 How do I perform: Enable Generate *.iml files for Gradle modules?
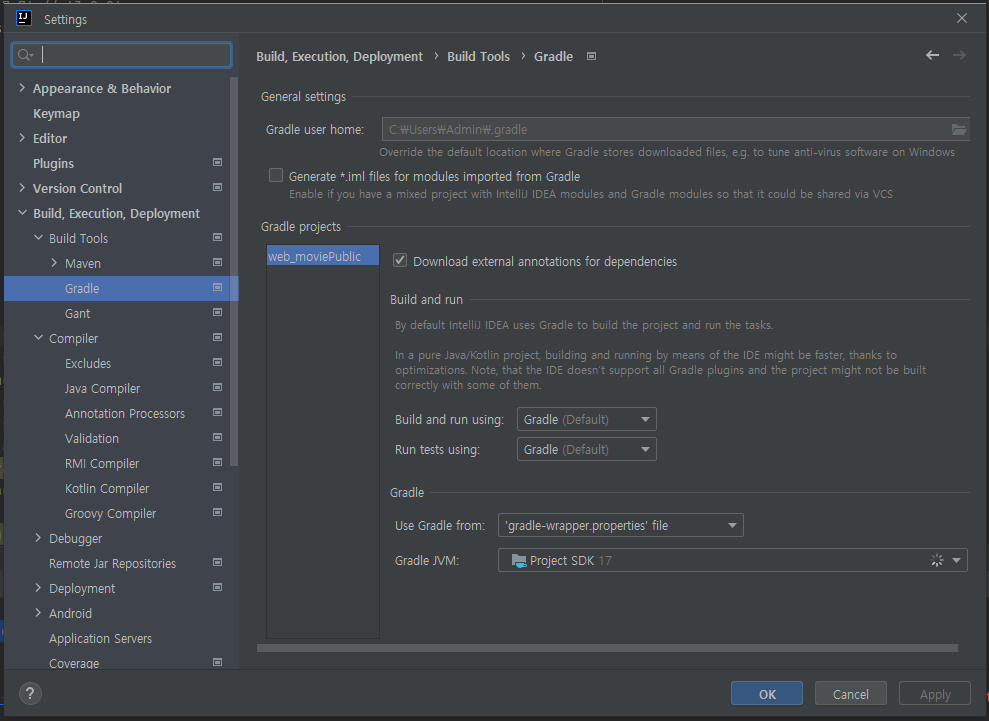coord(276,175)
